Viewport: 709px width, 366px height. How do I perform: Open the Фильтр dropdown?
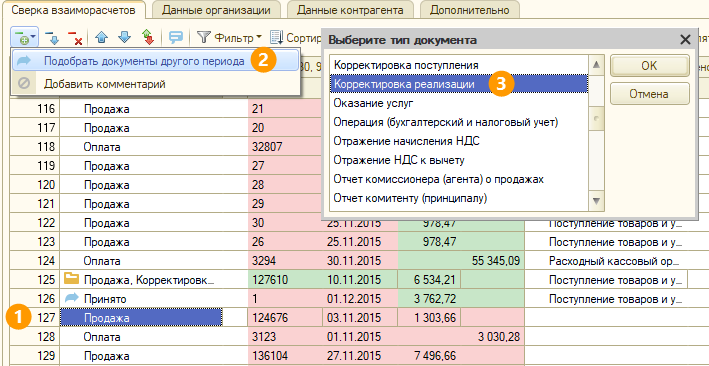point(230,37)
